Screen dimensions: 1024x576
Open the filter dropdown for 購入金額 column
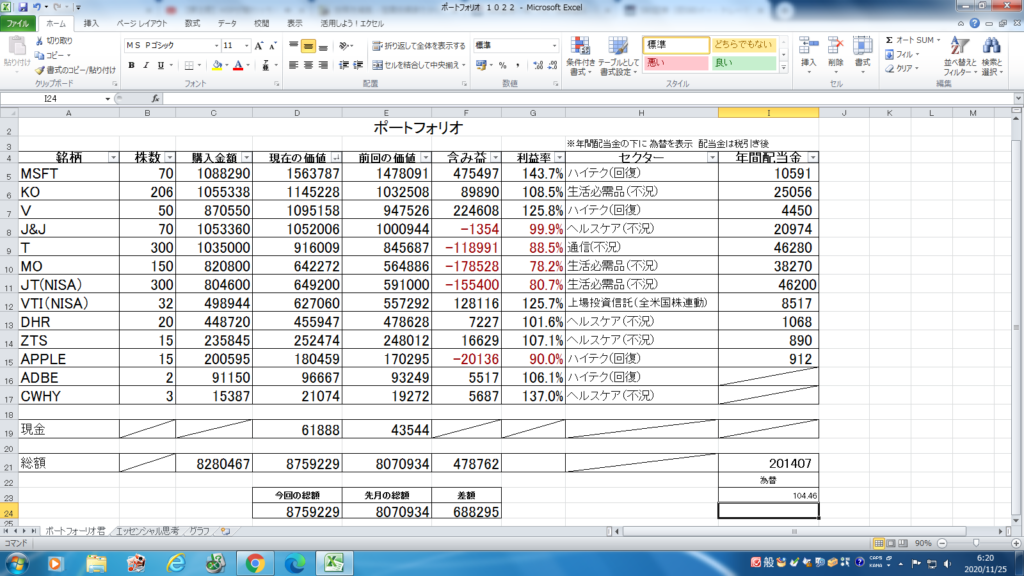coord(246,158)
